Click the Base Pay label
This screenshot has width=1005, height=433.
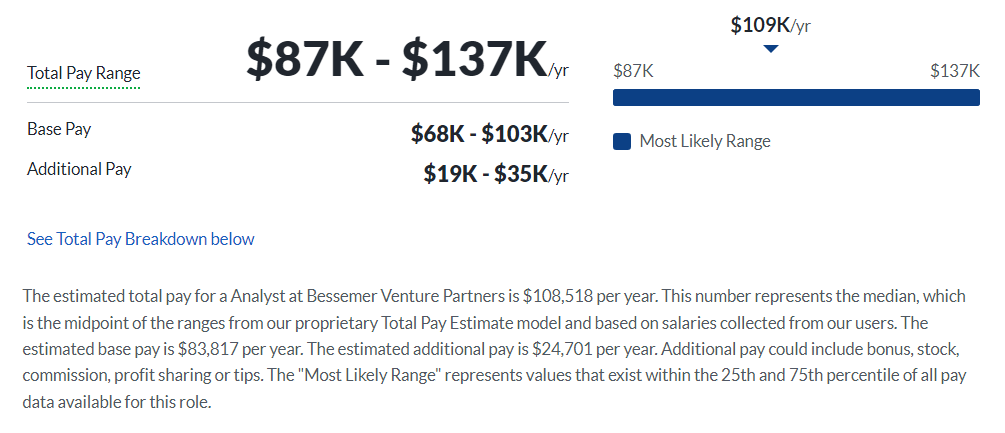[59, 129]
